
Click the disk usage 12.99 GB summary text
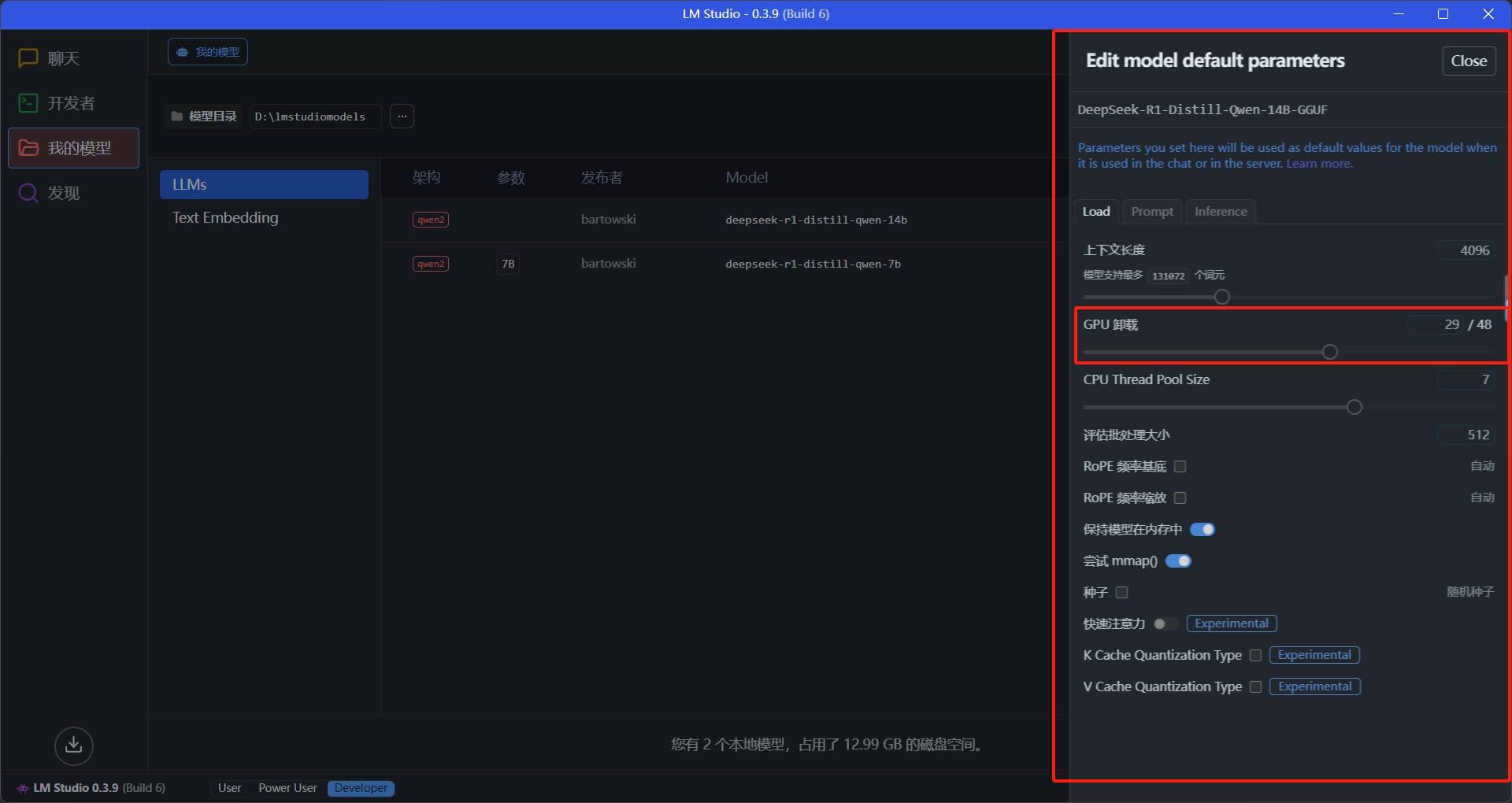tap(827, 745)
